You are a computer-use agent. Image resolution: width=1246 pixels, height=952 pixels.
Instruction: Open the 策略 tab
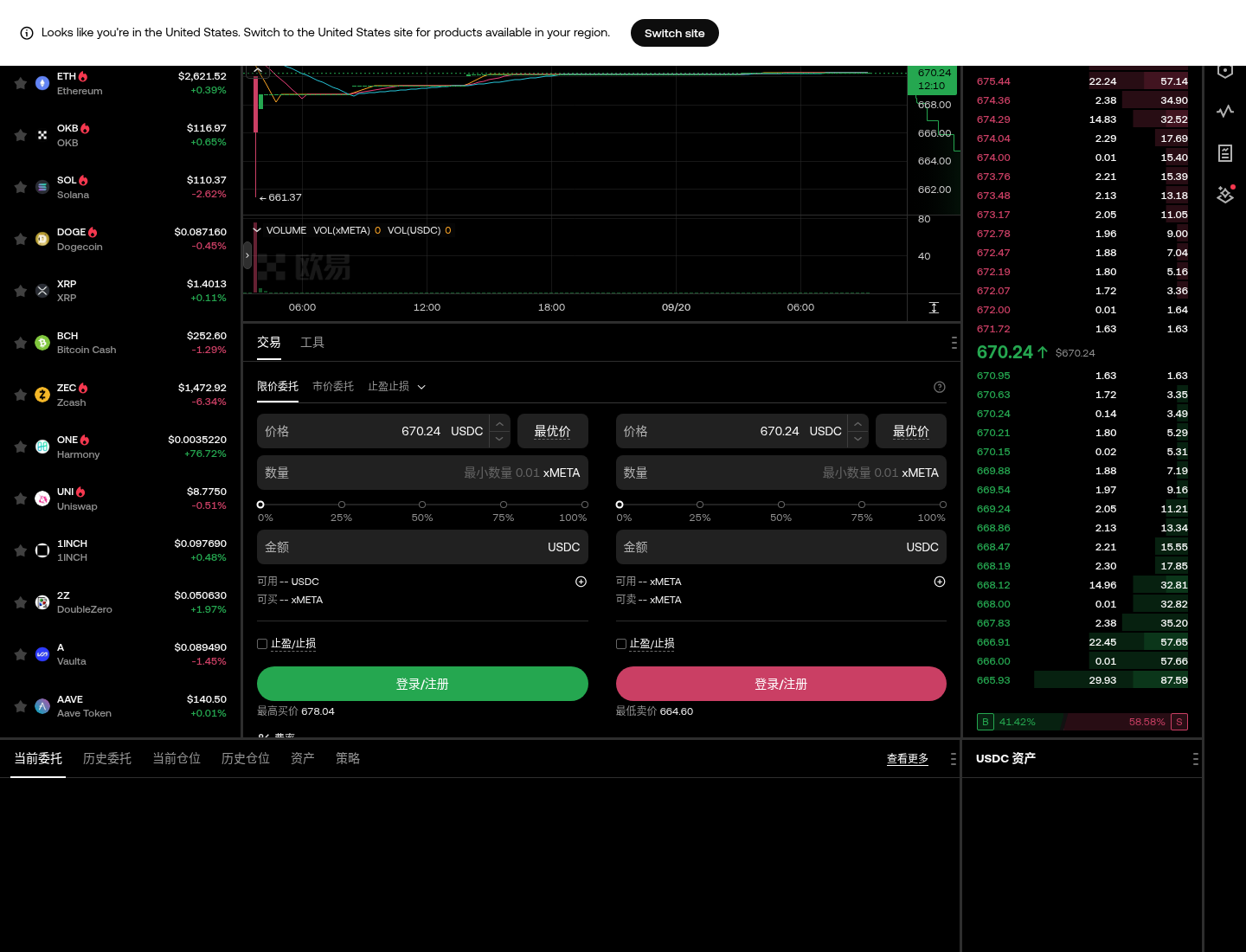coord(348,759)
